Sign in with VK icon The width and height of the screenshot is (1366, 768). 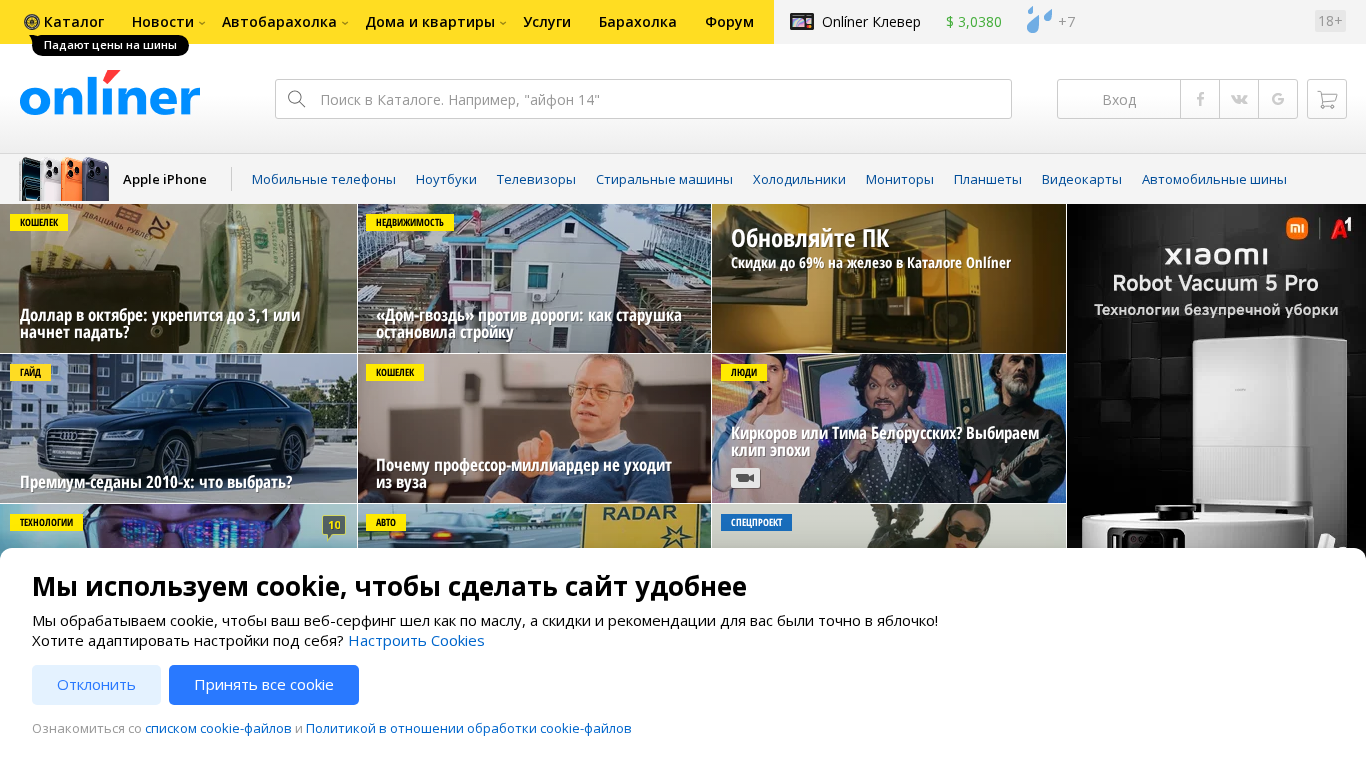pos(1239,99)
